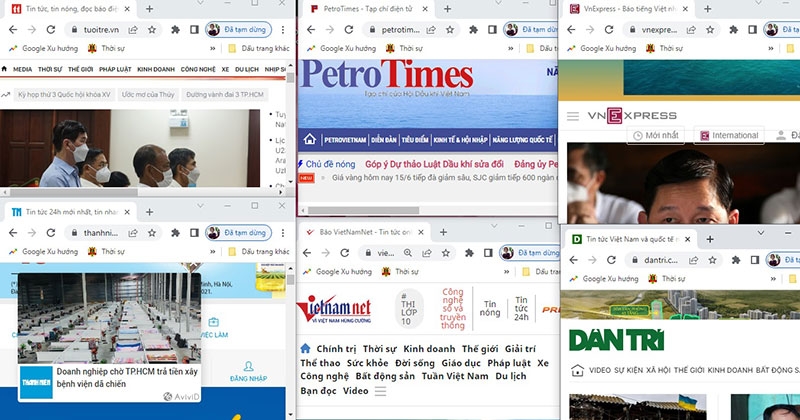800x420 pixels.
Task: Open extensions icon in PetroTimes window
Action: pyautogui.click(x=473, y=30)
